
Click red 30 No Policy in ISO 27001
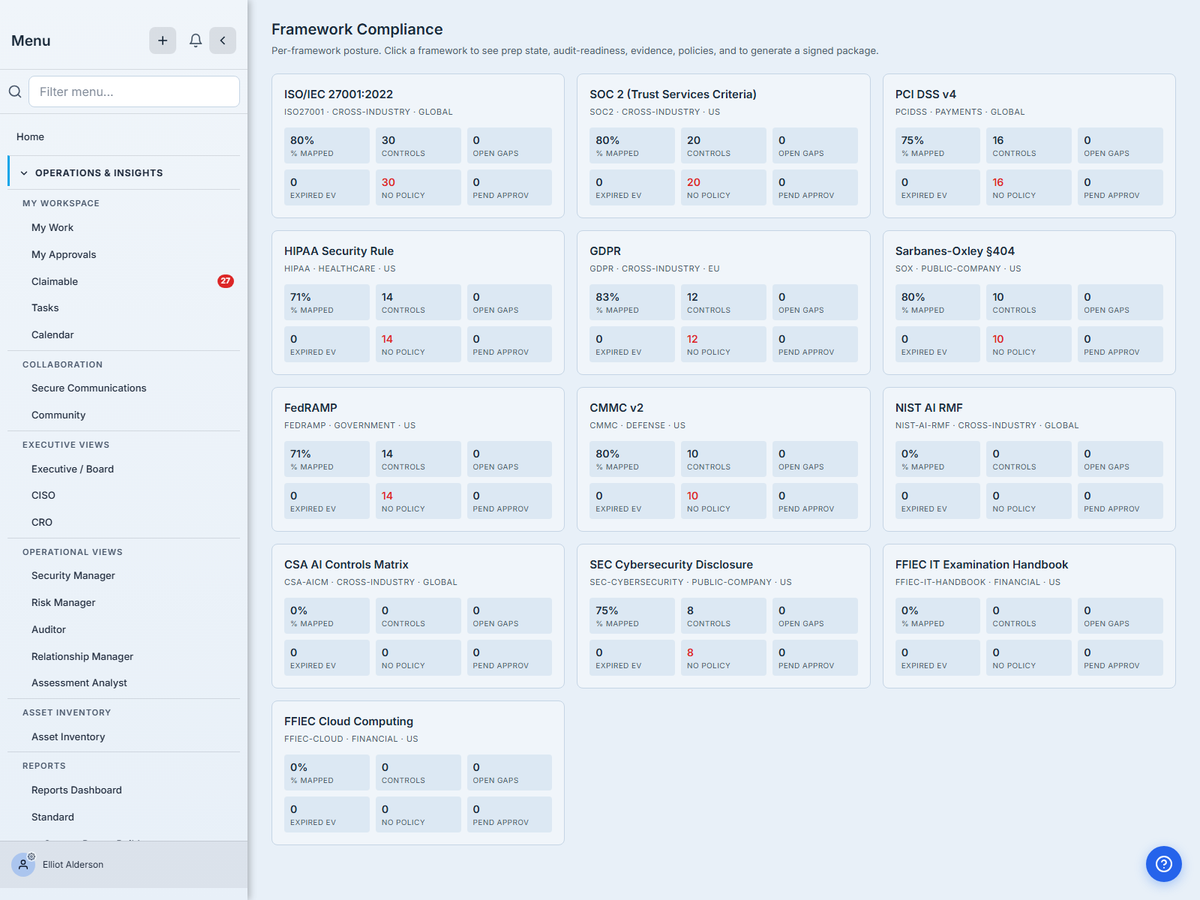tap(418, 187)
